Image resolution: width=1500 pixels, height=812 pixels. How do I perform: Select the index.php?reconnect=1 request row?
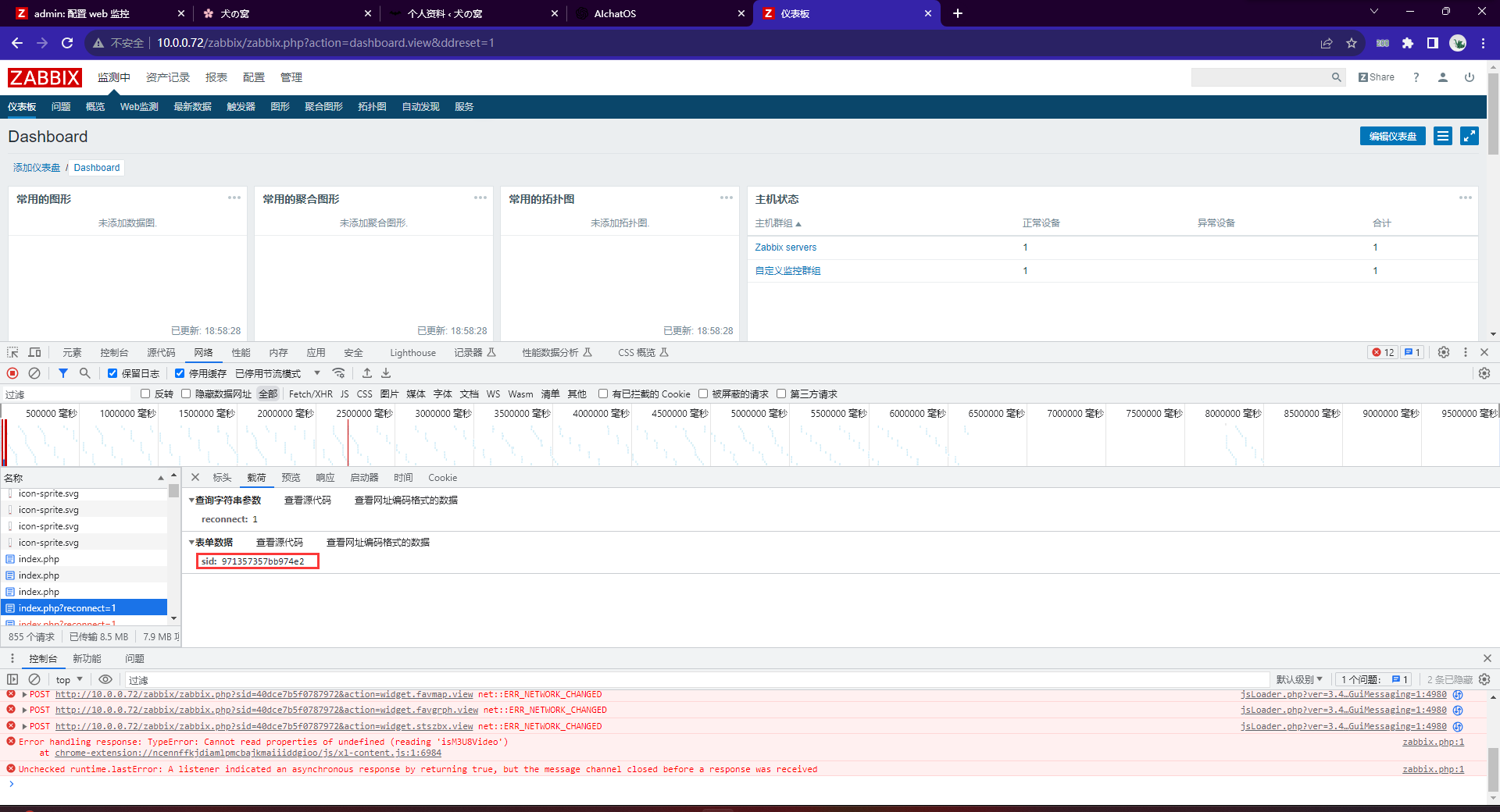[x=84, y=607]
